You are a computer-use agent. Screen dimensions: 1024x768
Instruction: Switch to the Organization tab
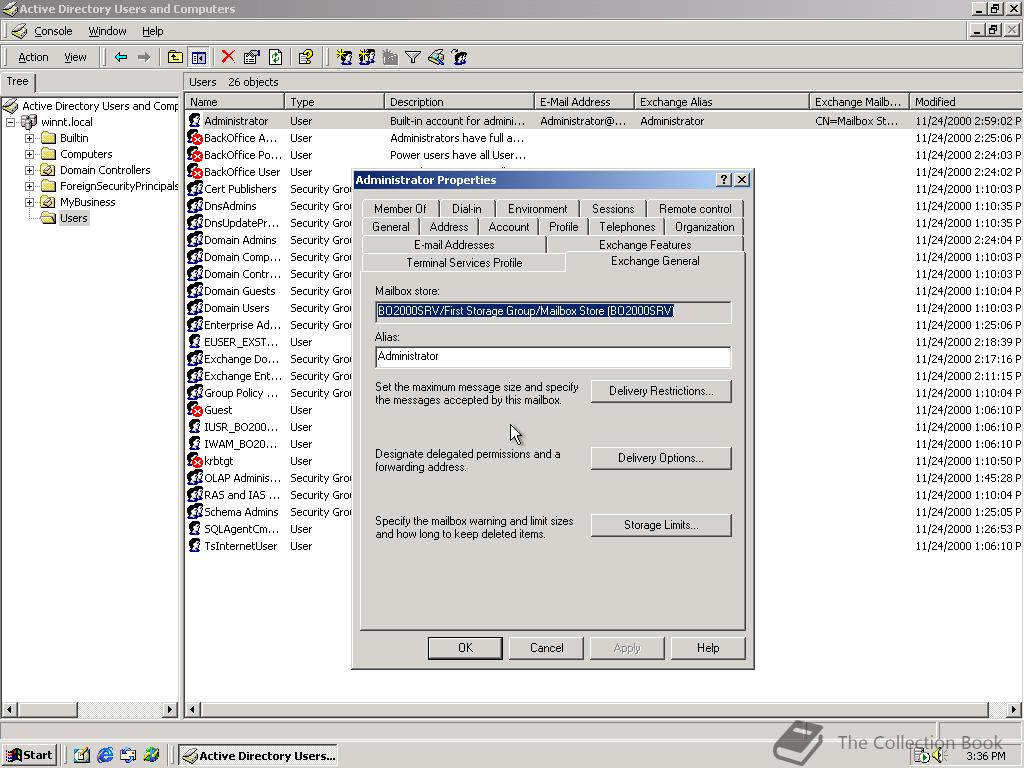(x=704, y=227)
